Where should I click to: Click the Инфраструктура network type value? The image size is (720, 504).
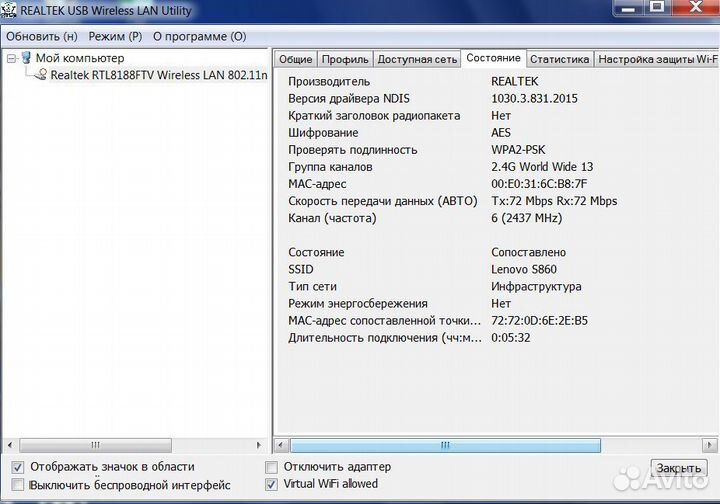point(536,287)
